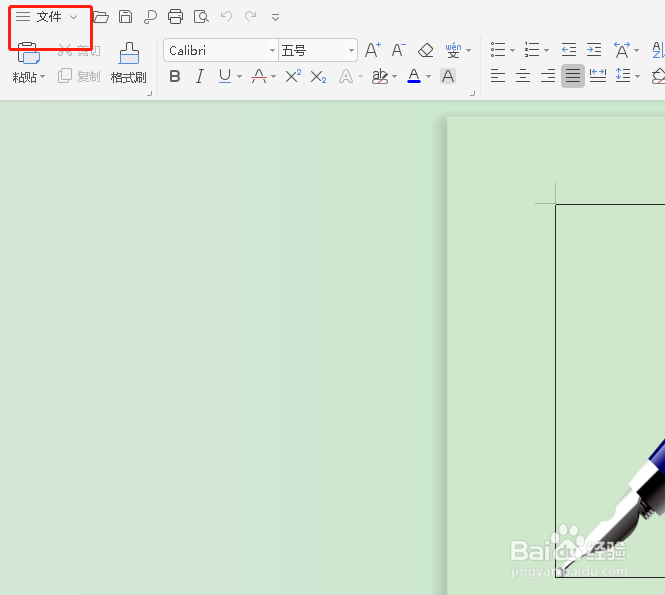Select align left
The image size is (665, 595).
tap(497, 76)
